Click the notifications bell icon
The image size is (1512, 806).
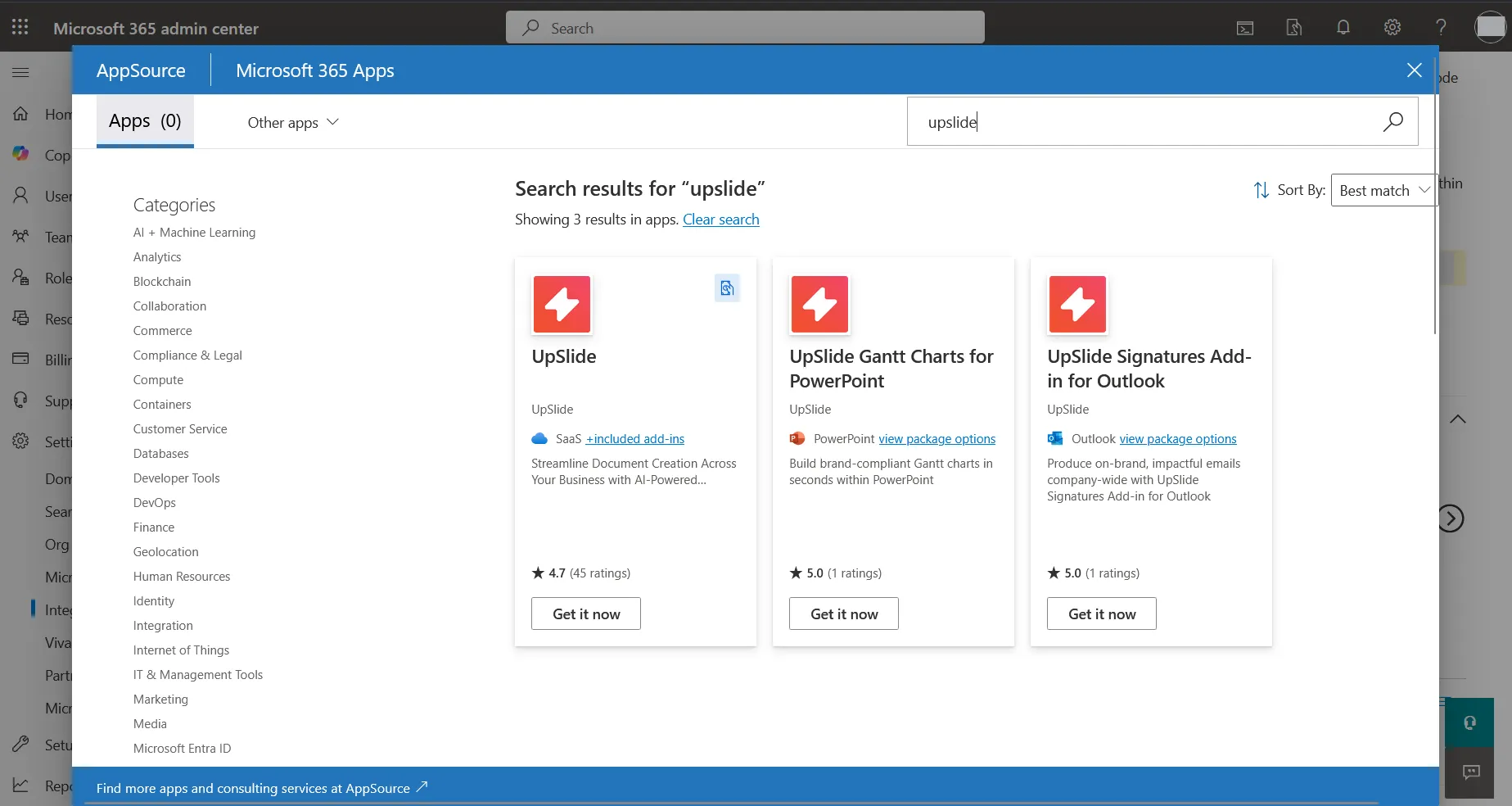pyautogui.click(x=1343, y=28)
